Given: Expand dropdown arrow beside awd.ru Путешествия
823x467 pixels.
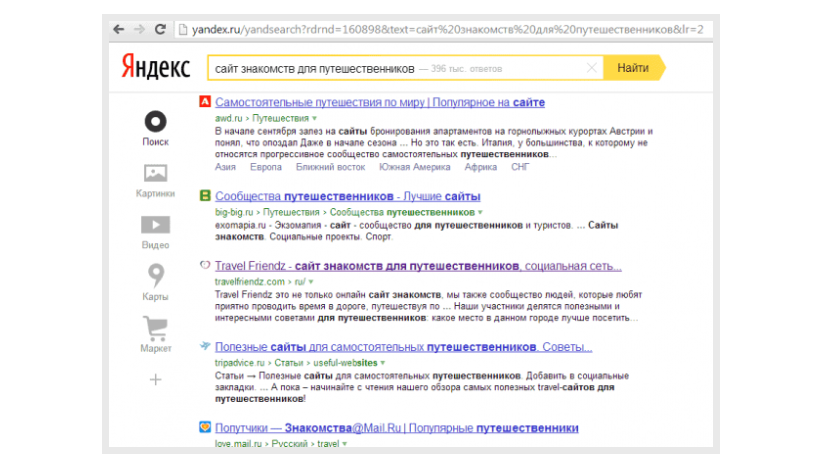Looking at the screenshot, I should [314, 119].
